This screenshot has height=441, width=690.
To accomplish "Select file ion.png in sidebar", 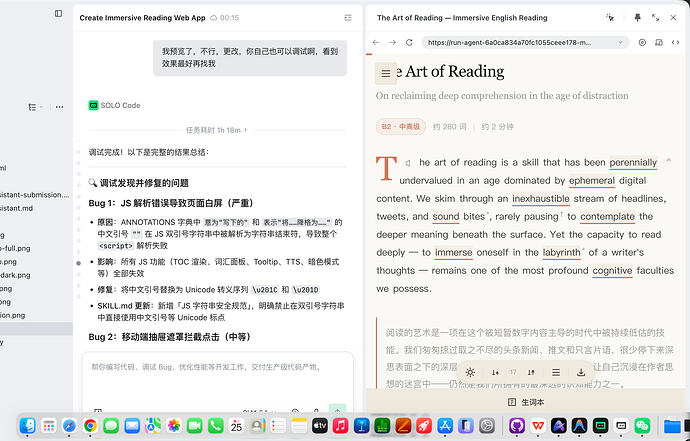I will (x=13, y=315).
